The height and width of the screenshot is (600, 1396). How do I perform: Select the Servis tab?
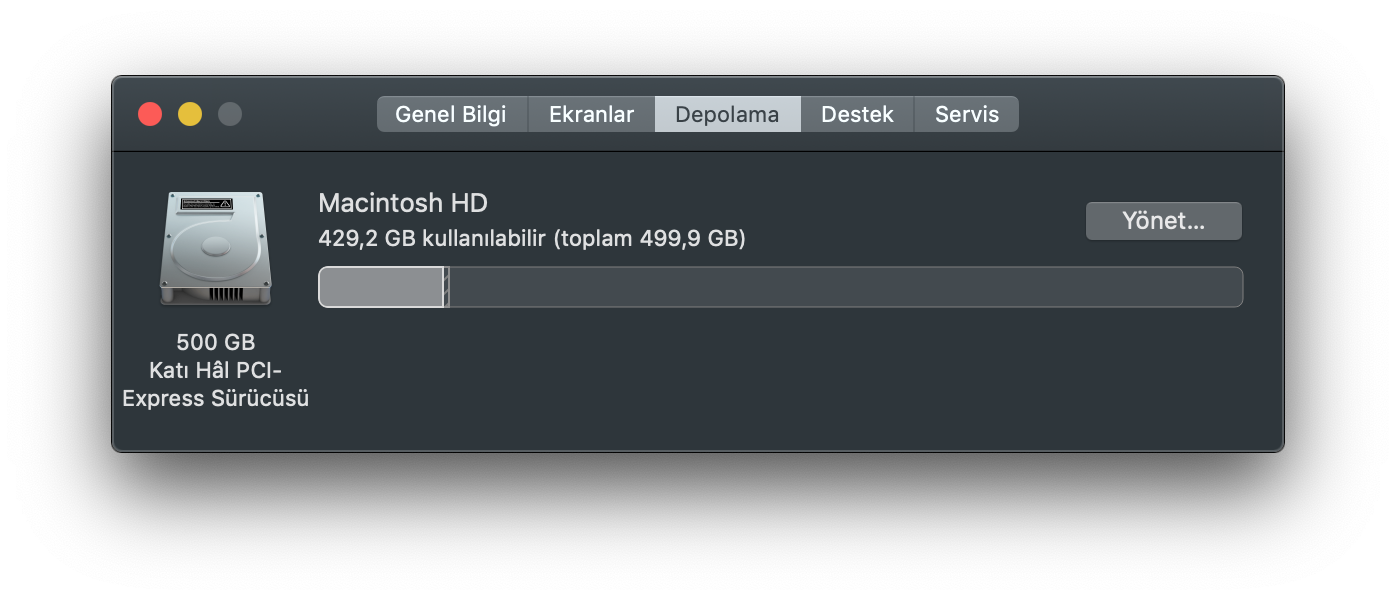(x=966, y=113)
